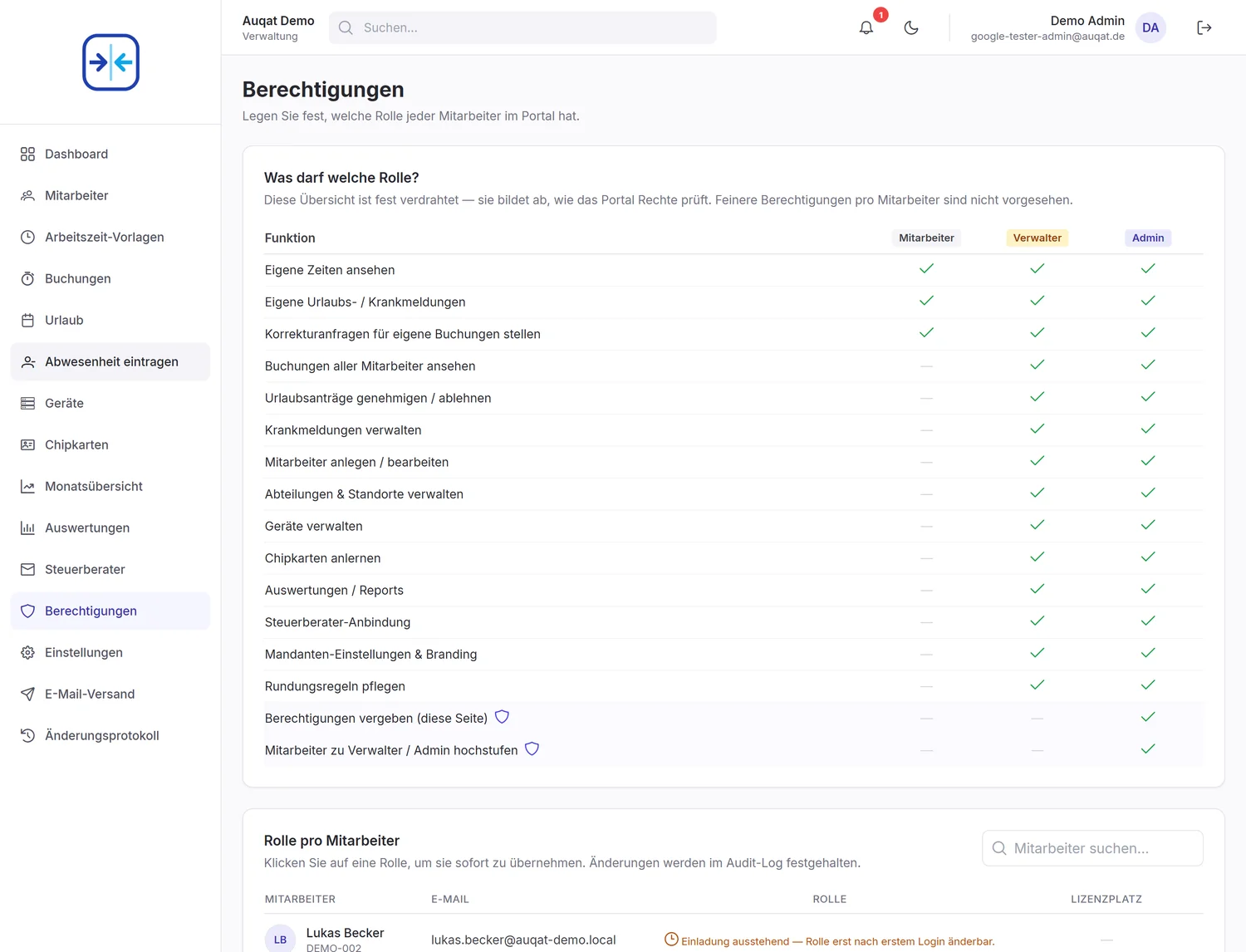This screenshot has height=952, width=1246.
Task: Select Berechtigungen in the sidebar
Action: [110, 611]
